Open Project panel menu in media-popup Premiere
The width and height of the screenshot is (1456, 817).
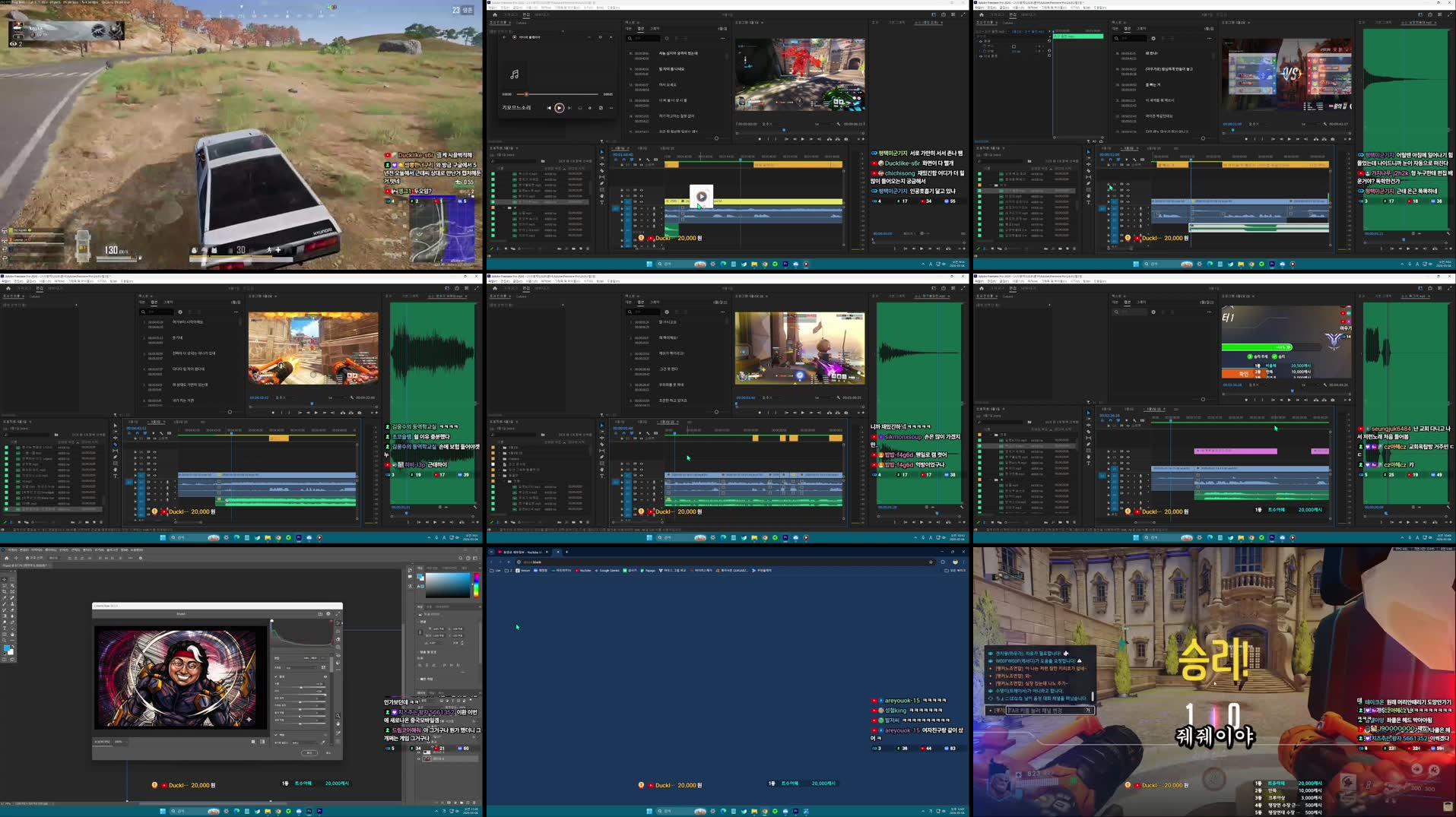517,148
